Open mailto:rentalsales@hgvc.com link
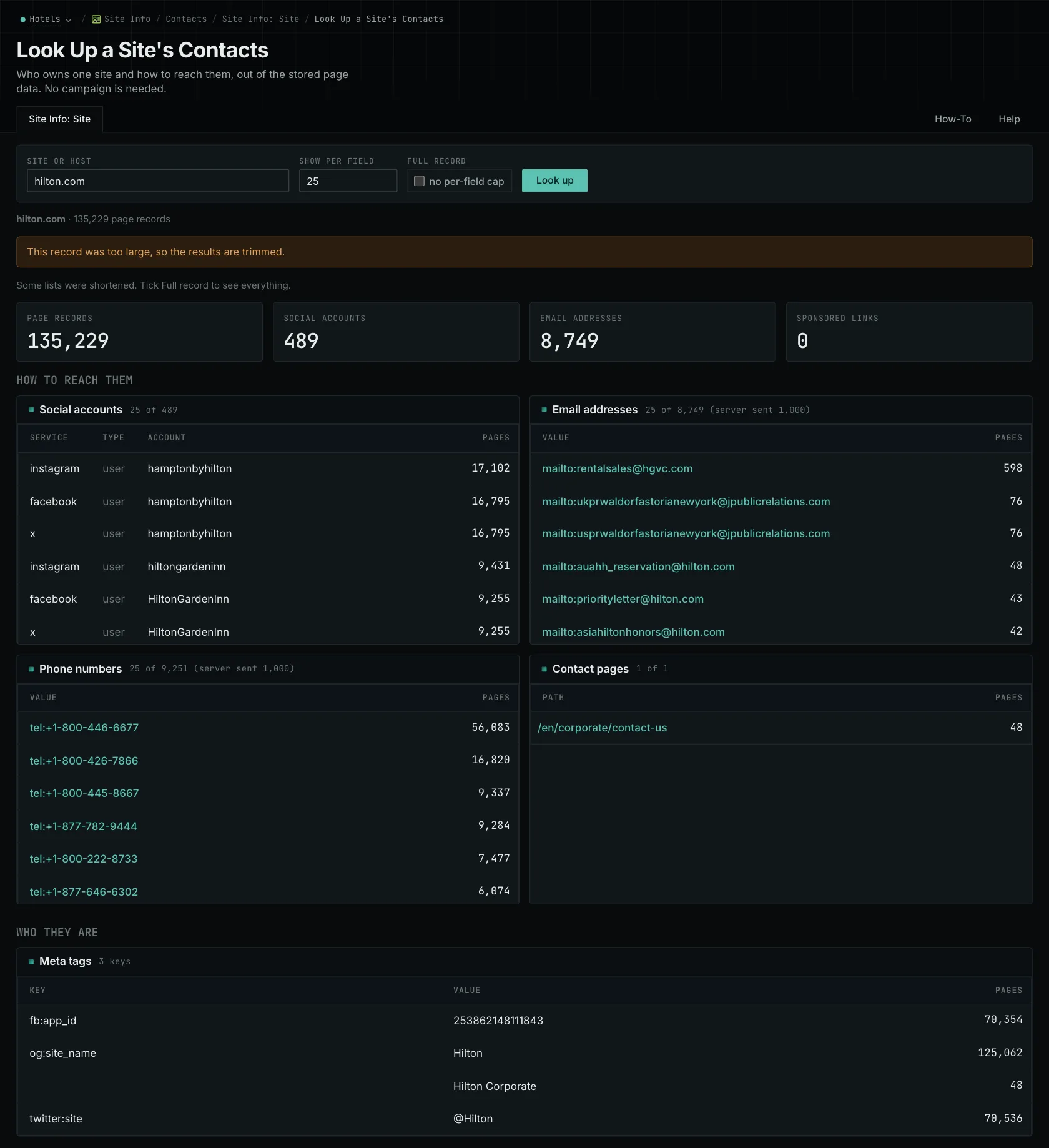 [x=617, y=468]
